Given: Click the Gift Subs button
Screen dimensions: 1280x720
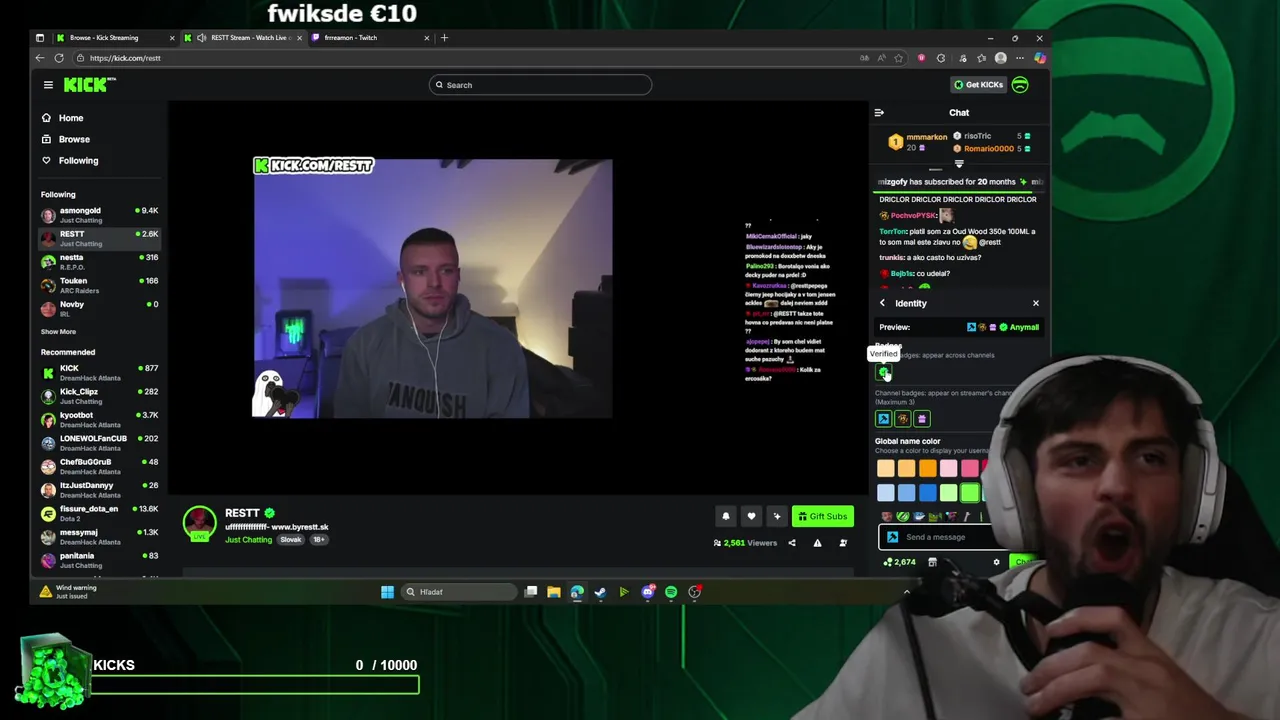Looking at the screenshot, I should point(822,516).
